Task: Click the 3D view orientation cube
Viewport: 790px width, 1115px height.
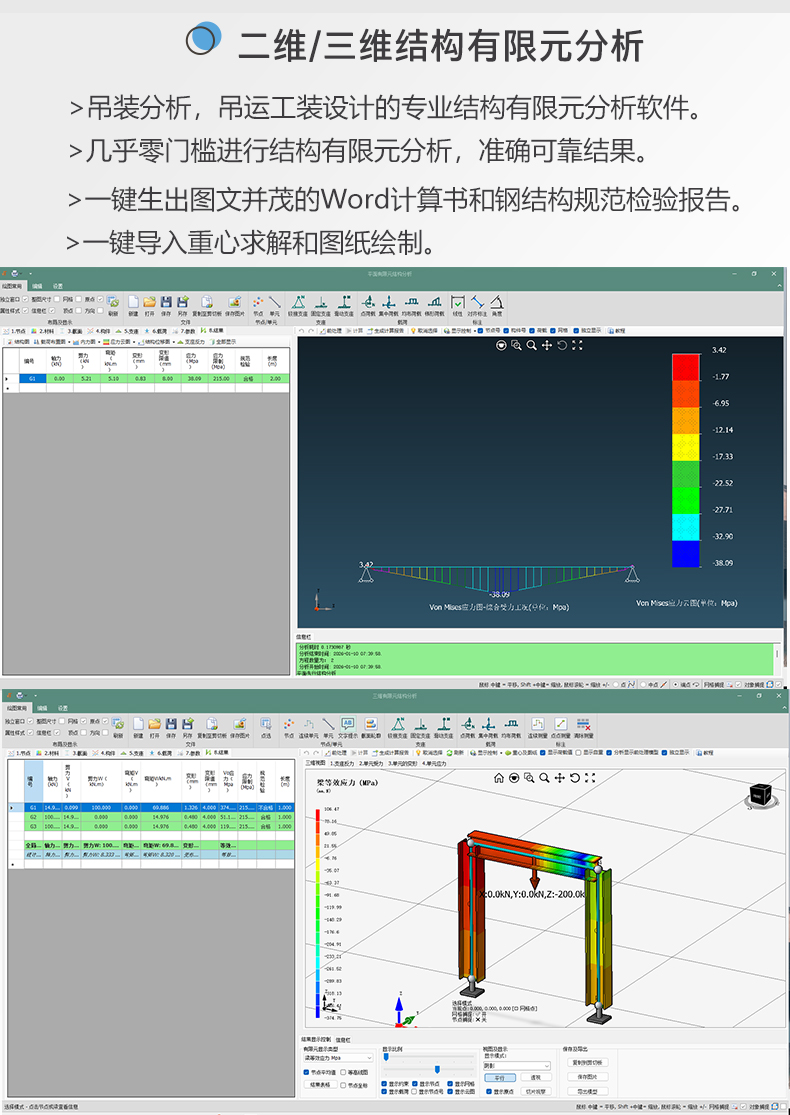Action: 762,795
